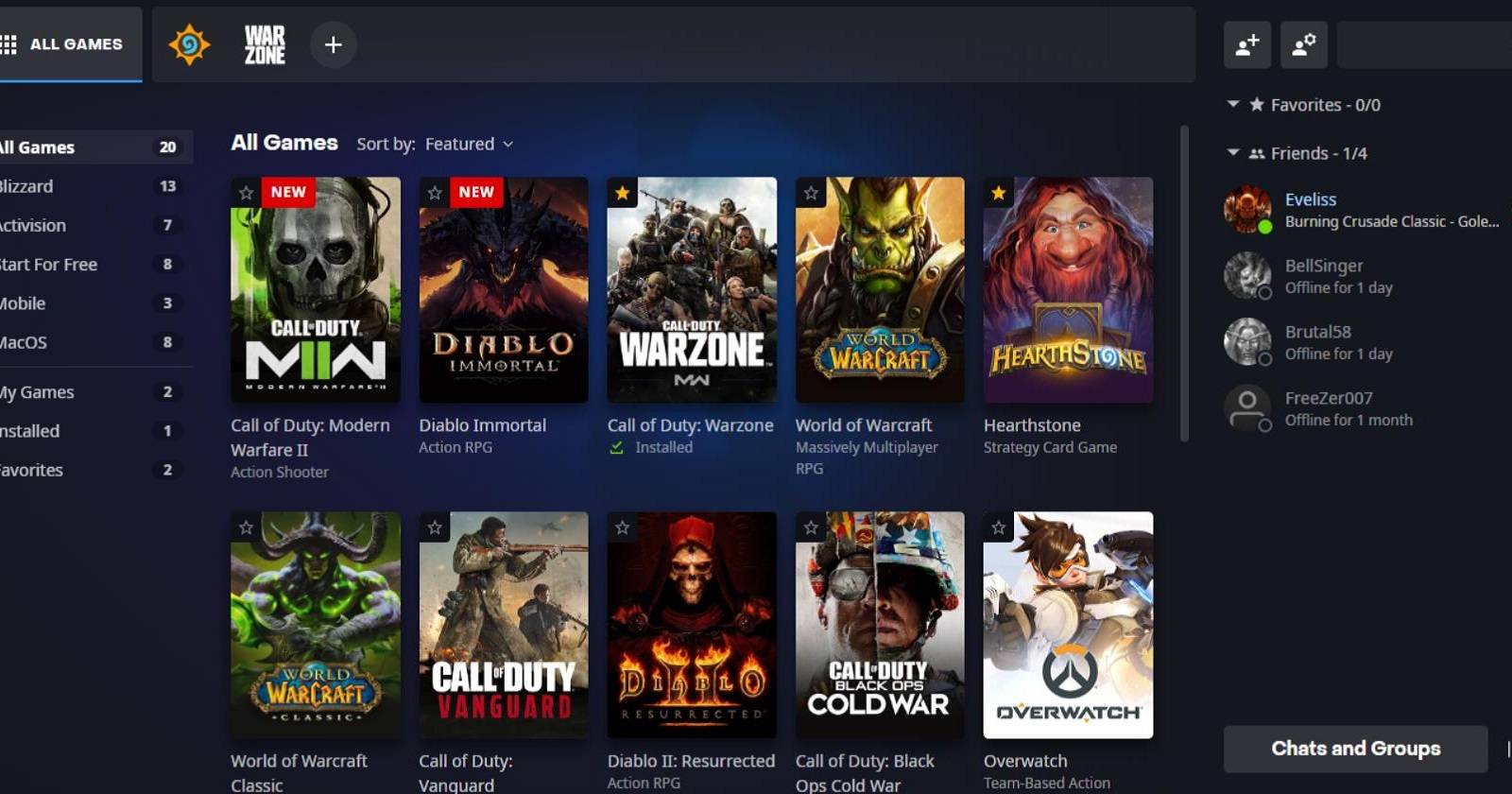Open the Call of Duty: Warzone cover art
Screen dimensions: 1512x794
coord(692,290)
